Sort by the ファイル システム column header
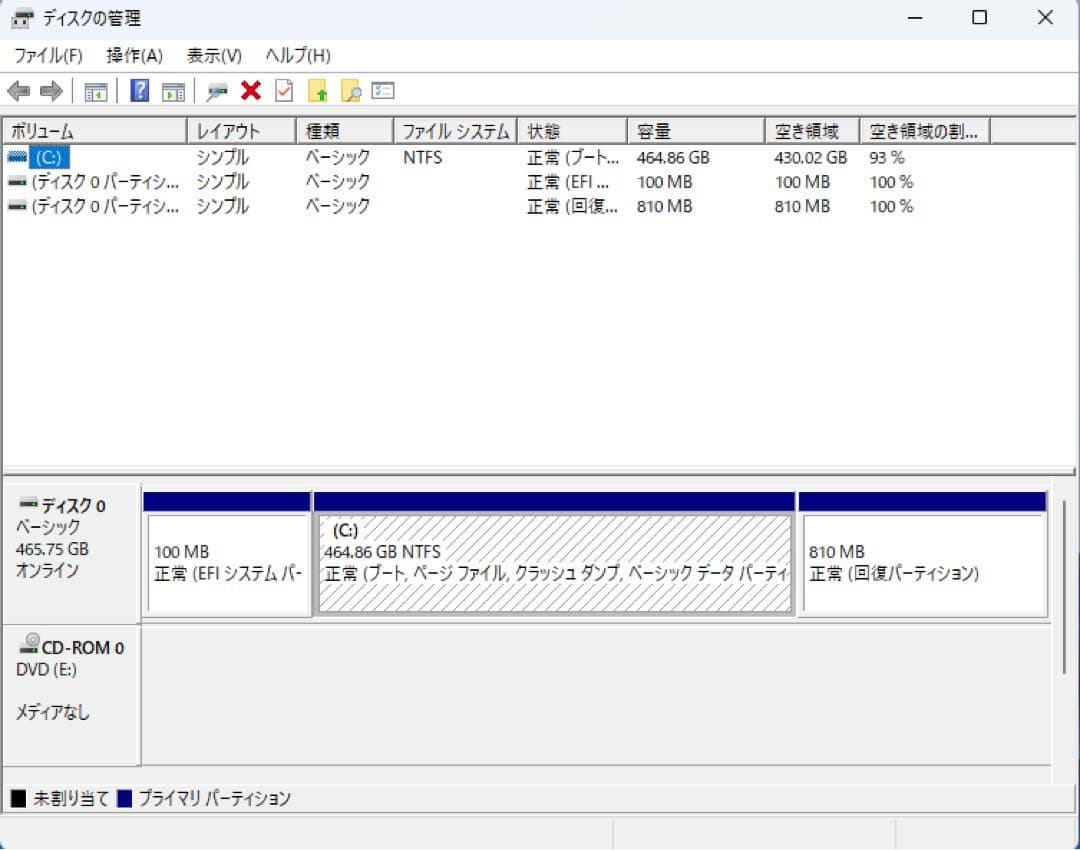Screen dimensions: 1080x850 pos(455,130)
